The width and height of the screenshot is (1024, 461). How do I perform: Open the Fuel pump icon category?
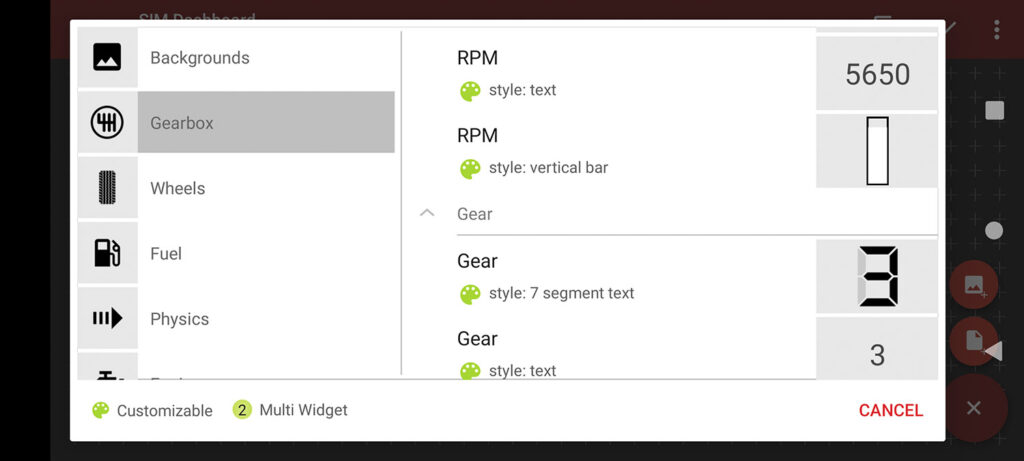pos(107,253)
